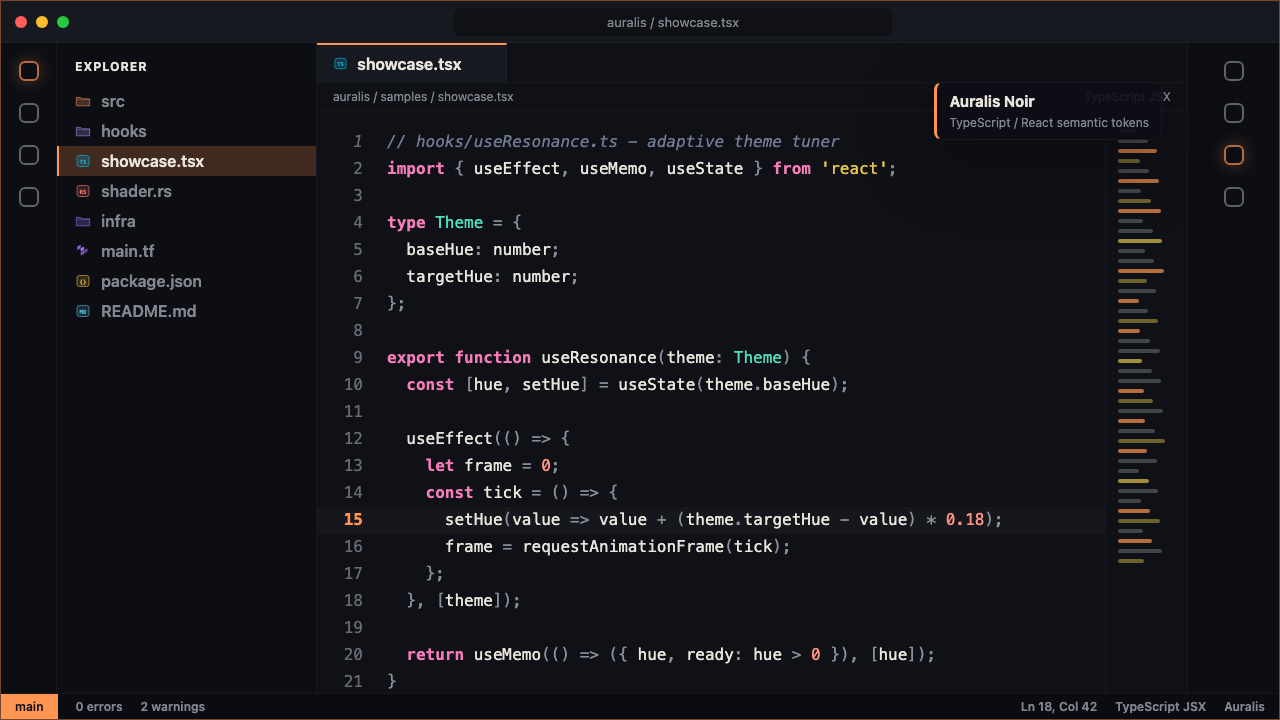1280x720 pixels.
Task: Click line number 9 in the gutter
Action: (358, 357)
